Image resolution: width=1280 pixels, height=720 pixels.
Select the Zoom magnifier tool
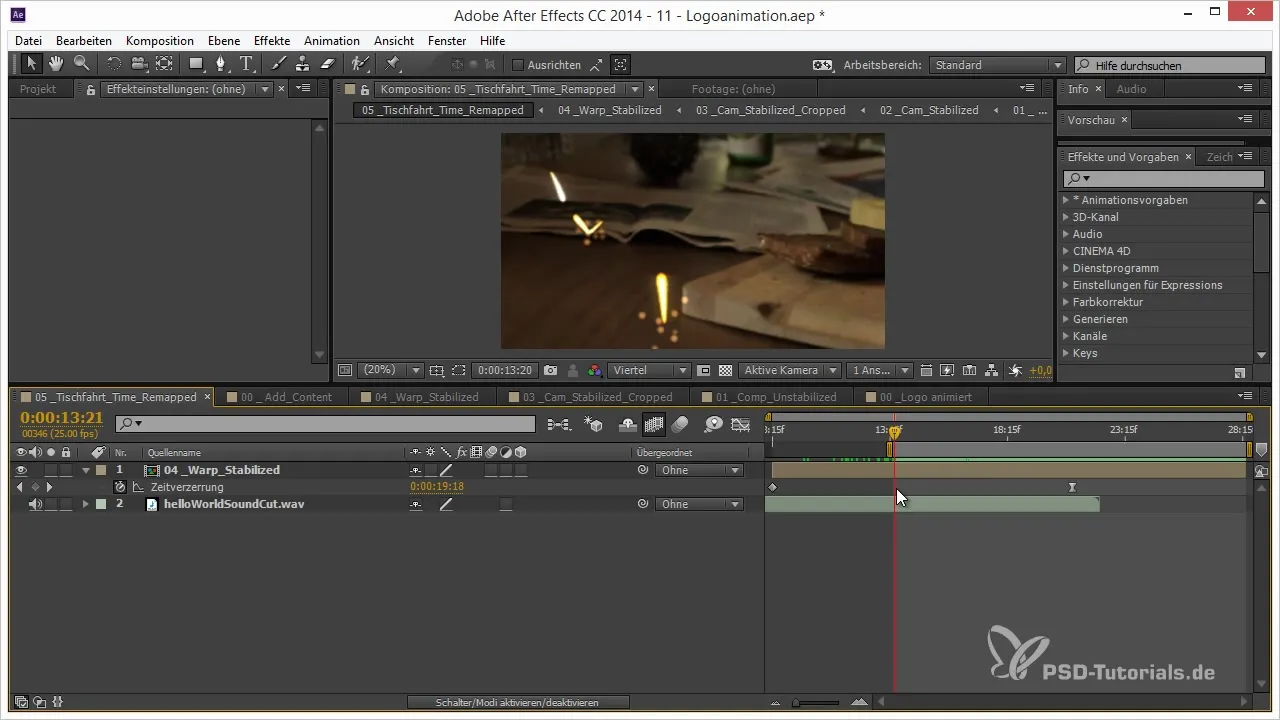pos(81,64)
